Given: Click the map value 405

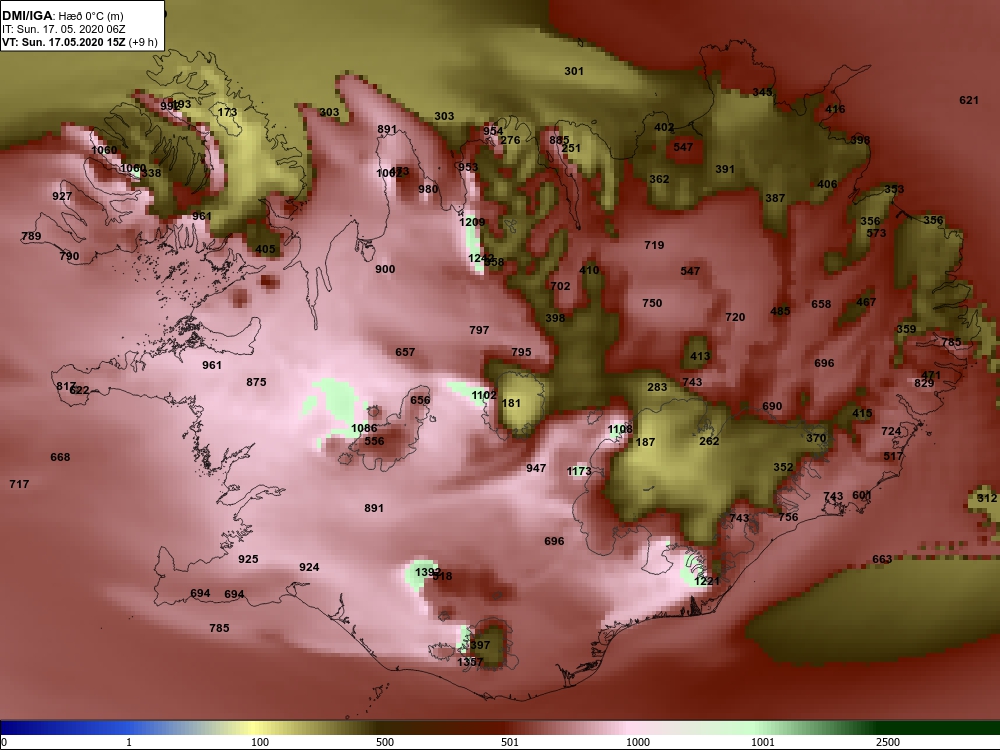Looking at the screenshot, I should click(265, 249).
